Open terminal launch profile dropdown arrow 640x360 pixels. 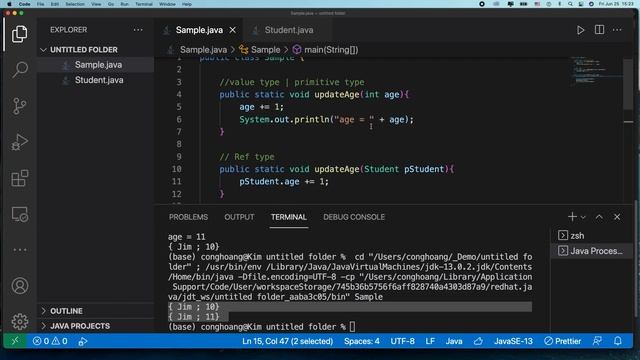[583, 217]
